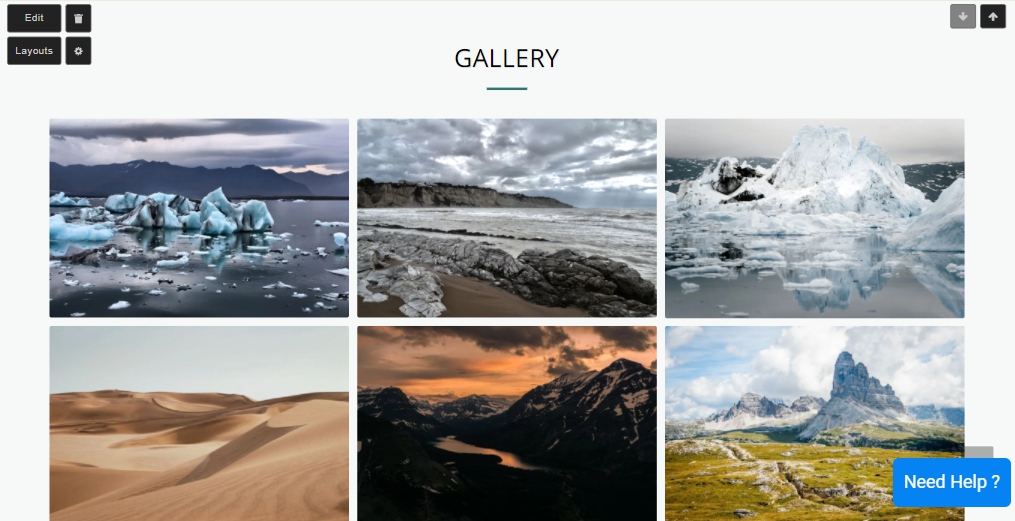1015x521 pixels.
Task: Open the large white iceberg photo
Action: point(814,218)
